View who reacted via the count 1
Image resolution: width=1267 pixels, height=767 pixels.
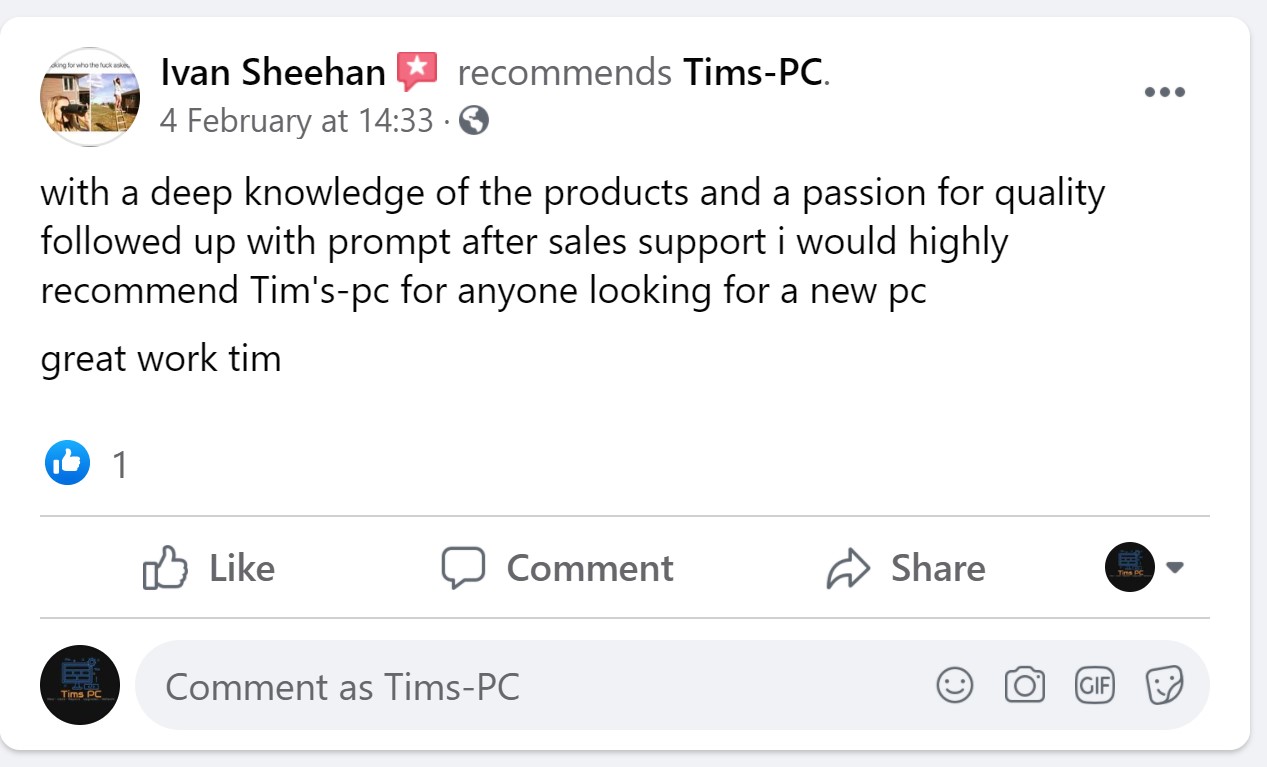120,464
